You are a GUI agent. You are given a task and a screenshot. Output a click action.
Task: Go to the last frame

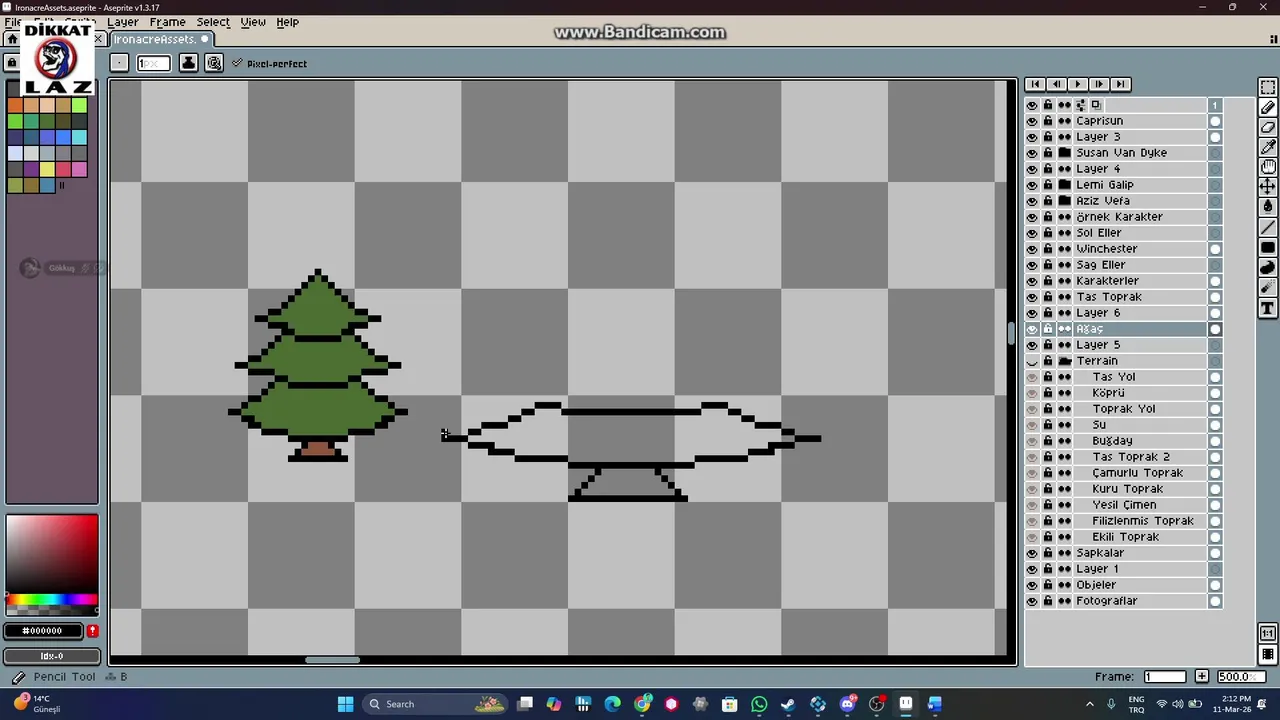(1120, 84)
